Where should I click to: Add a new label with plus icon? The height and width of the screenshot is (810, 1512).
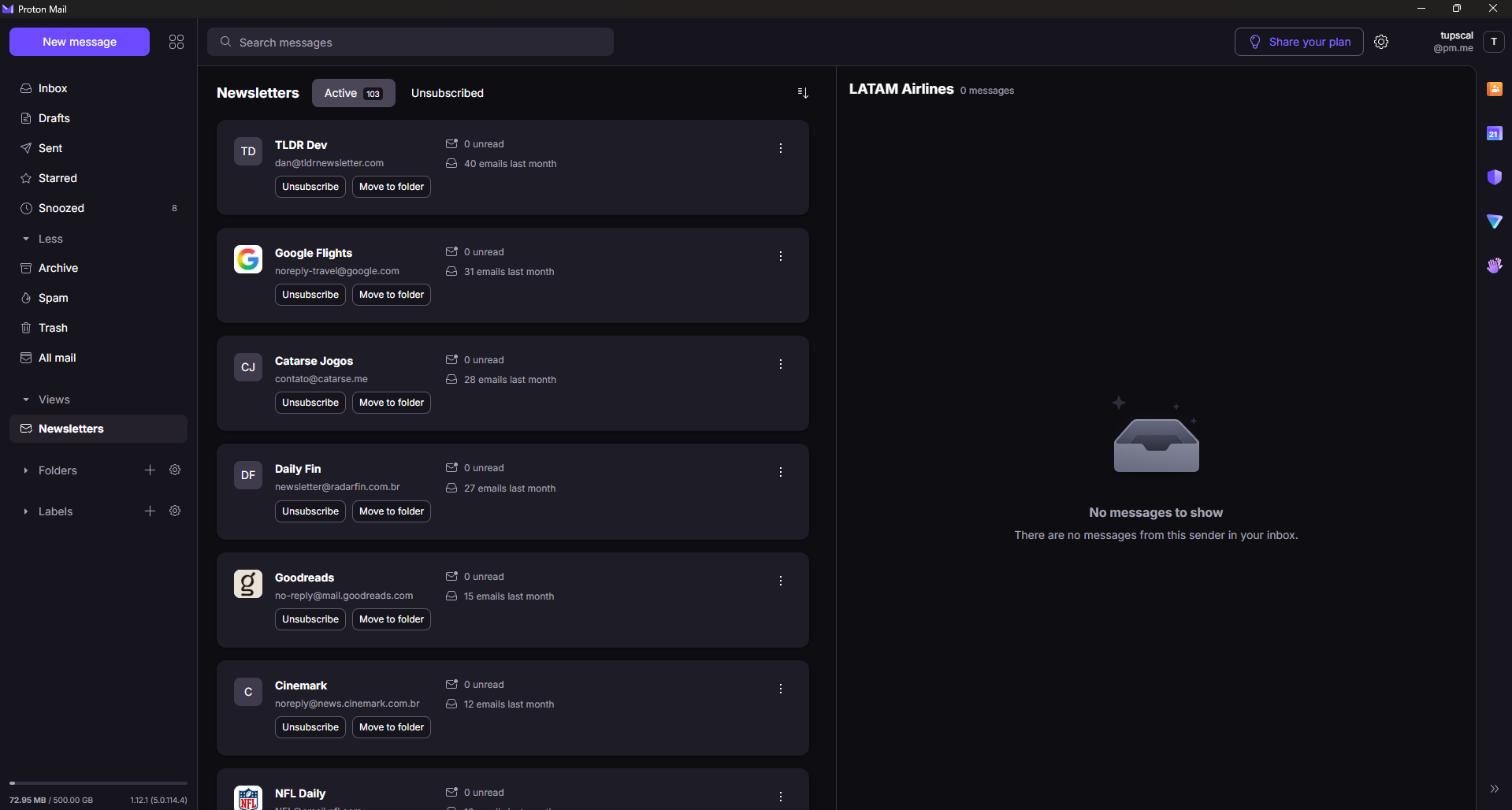click(150, 511)
